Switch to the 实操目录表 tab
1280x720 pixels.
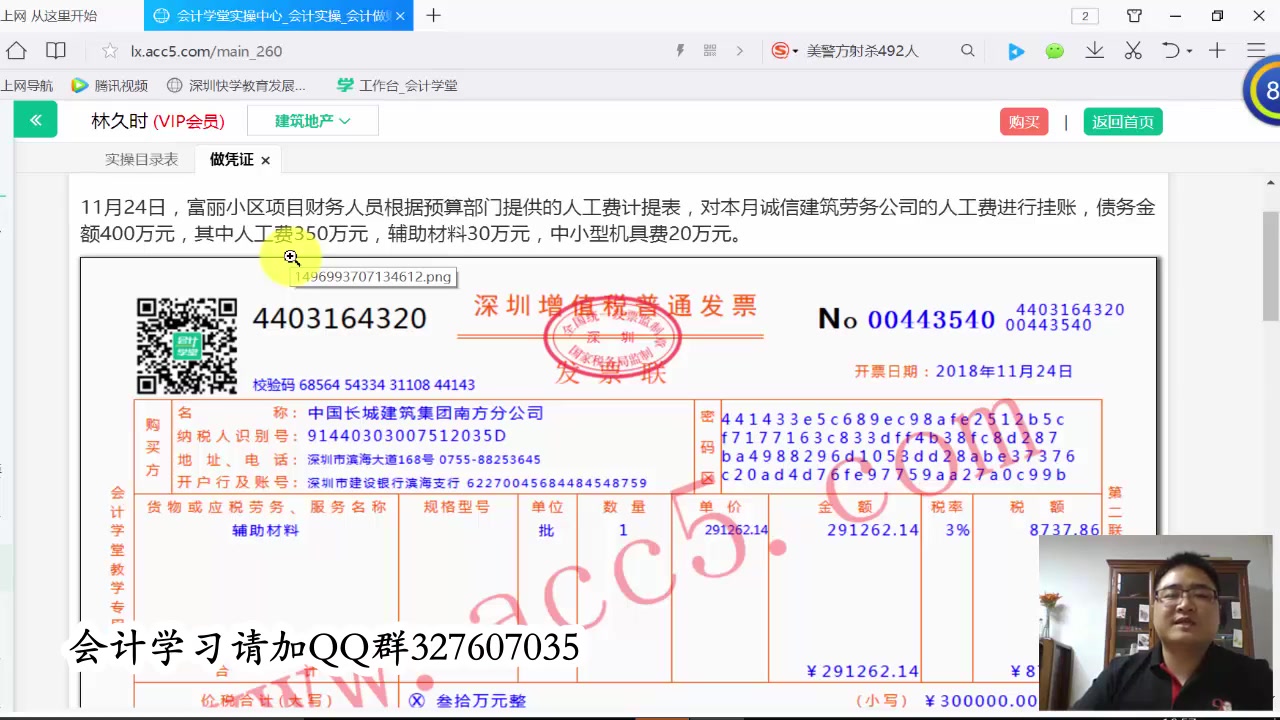coord(140,159)
